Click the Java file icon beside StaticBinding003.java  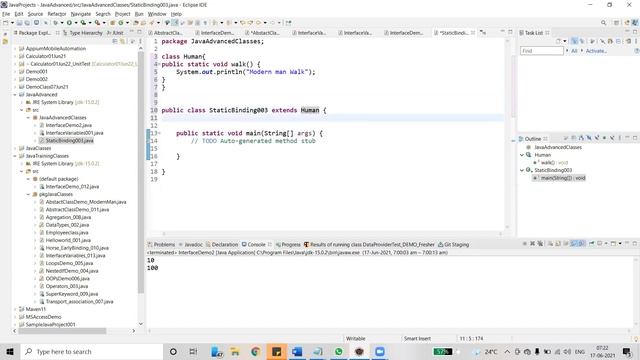point(42,140)
